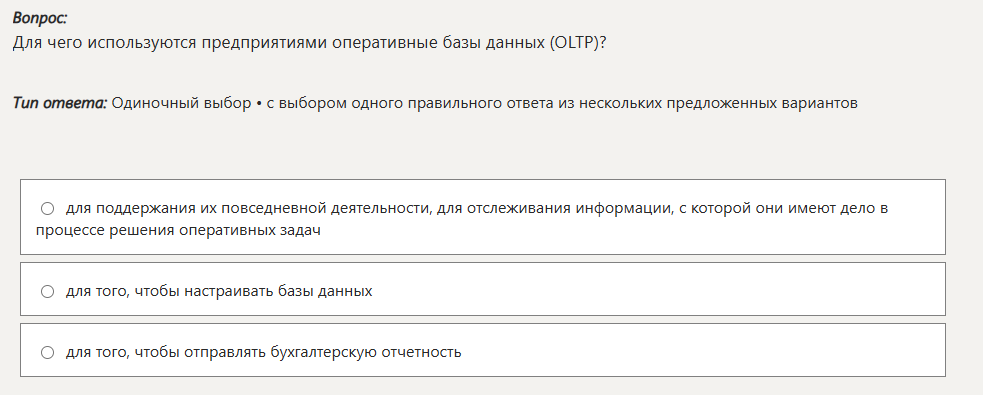Select radio button for настраивать базы данных
983x395 pixels.
click(x=48, y=292)
